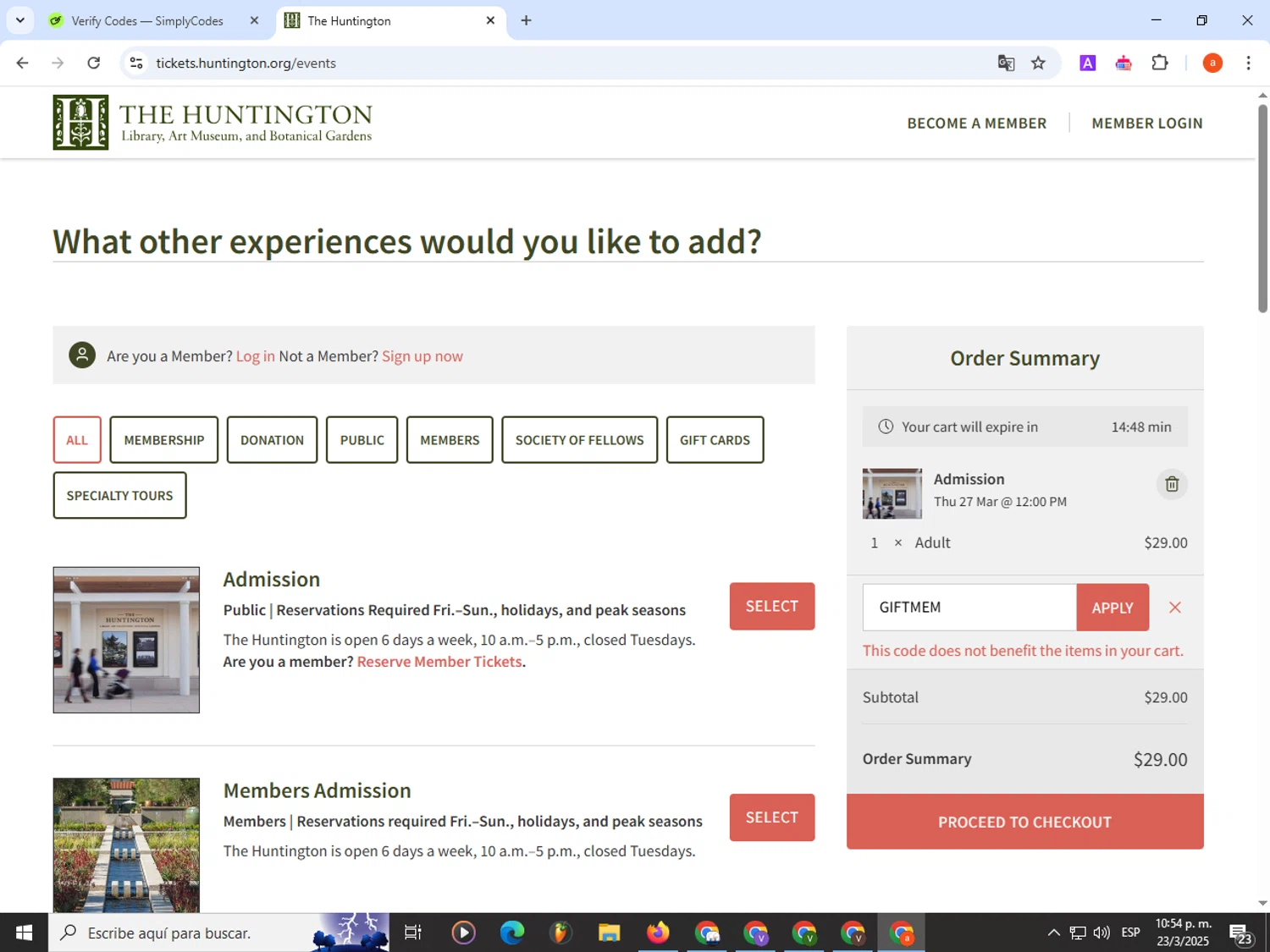The height and width of the screenshot is (952, 1270).
Task: Click the promo code field containing GIFTMEM
Action: pos(969,607)
